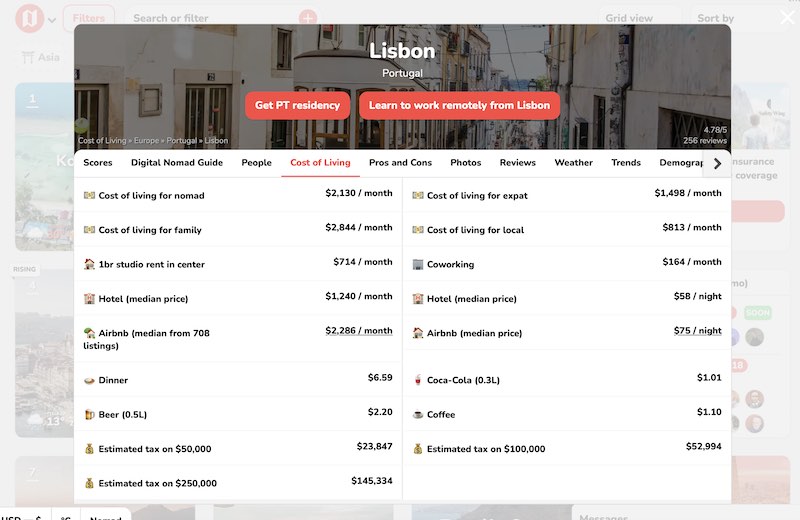
Task: Click the Nomad List logo icon
Action: [x=29, y=19]
